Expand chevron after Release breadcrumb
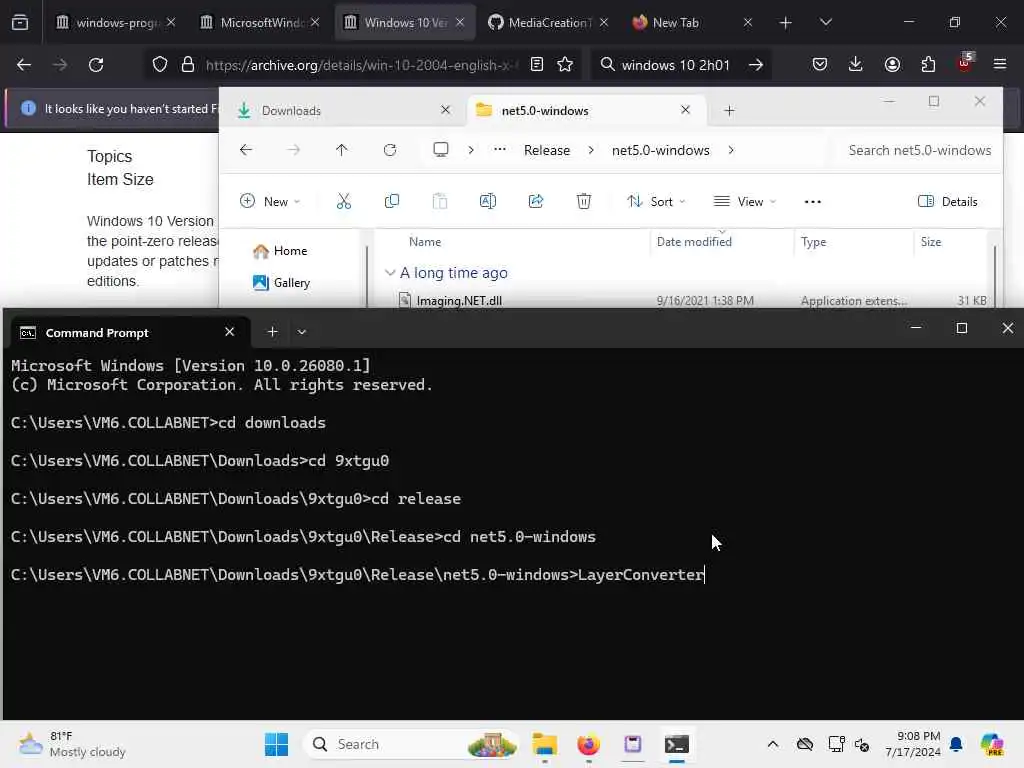The height and width of the screenshot is (768, 1024). (591, 150)
